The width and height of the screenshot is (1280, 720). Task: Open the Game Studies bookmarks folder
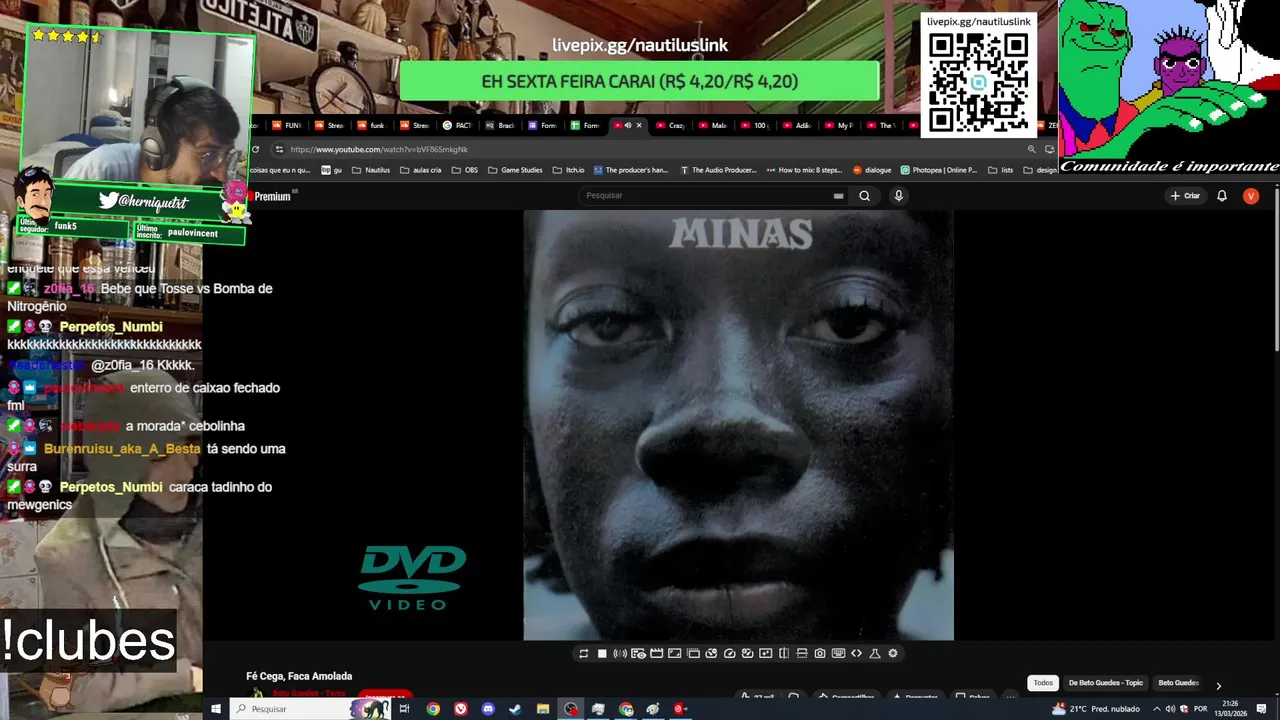point(515,170)
